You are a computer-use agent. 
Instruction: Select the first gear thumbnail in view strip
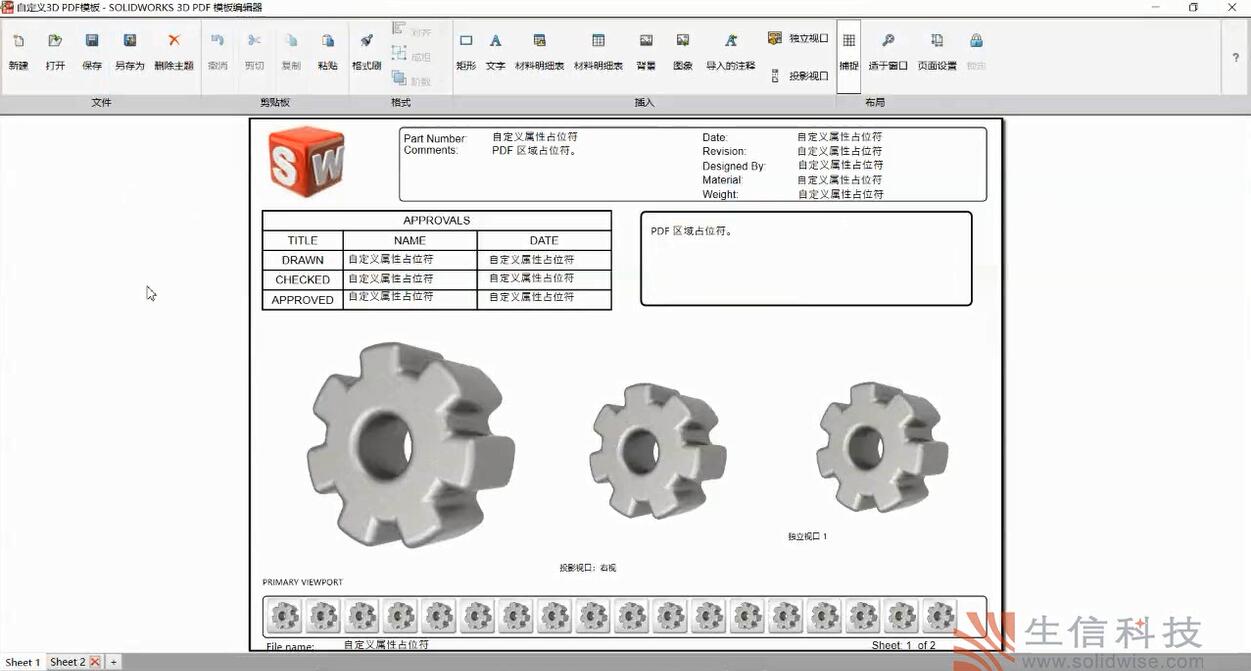click(x=285, y=616)
